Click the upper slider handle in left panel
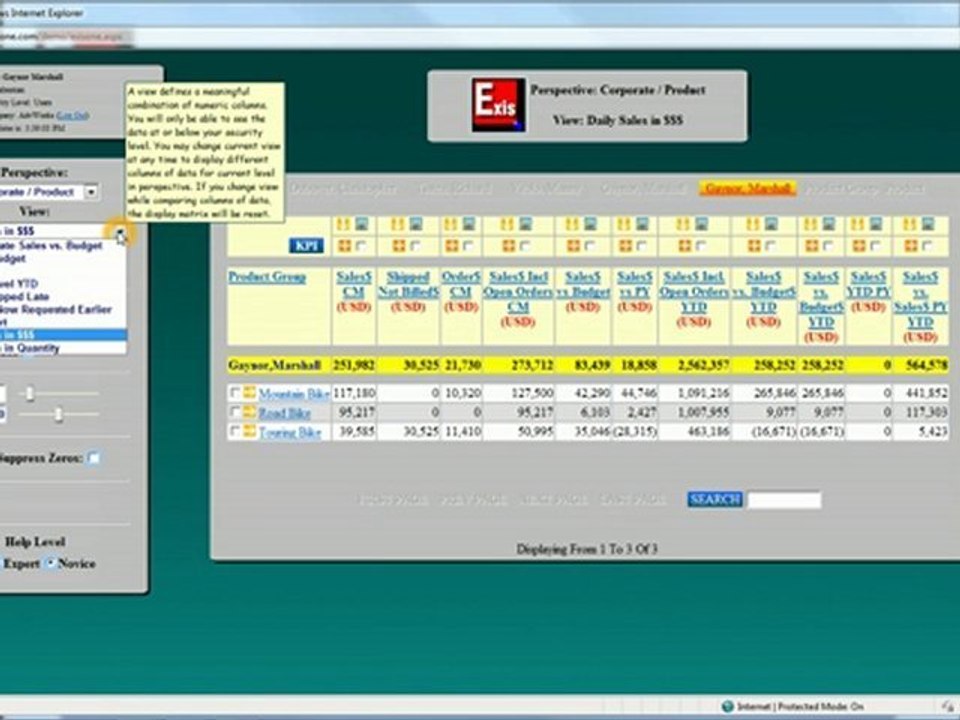 [29, 394]
